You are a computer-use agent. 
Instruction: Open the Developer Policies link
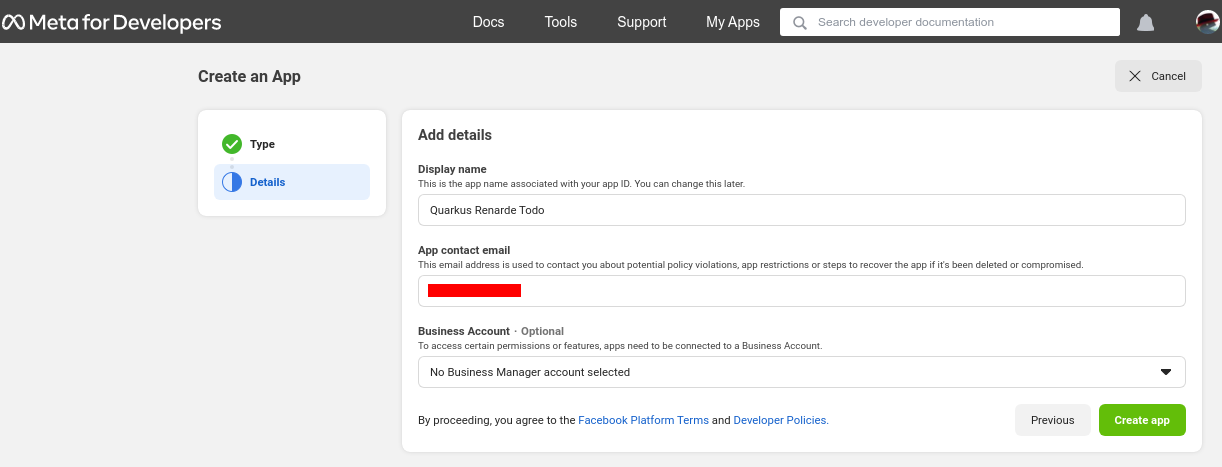point(780,420)
